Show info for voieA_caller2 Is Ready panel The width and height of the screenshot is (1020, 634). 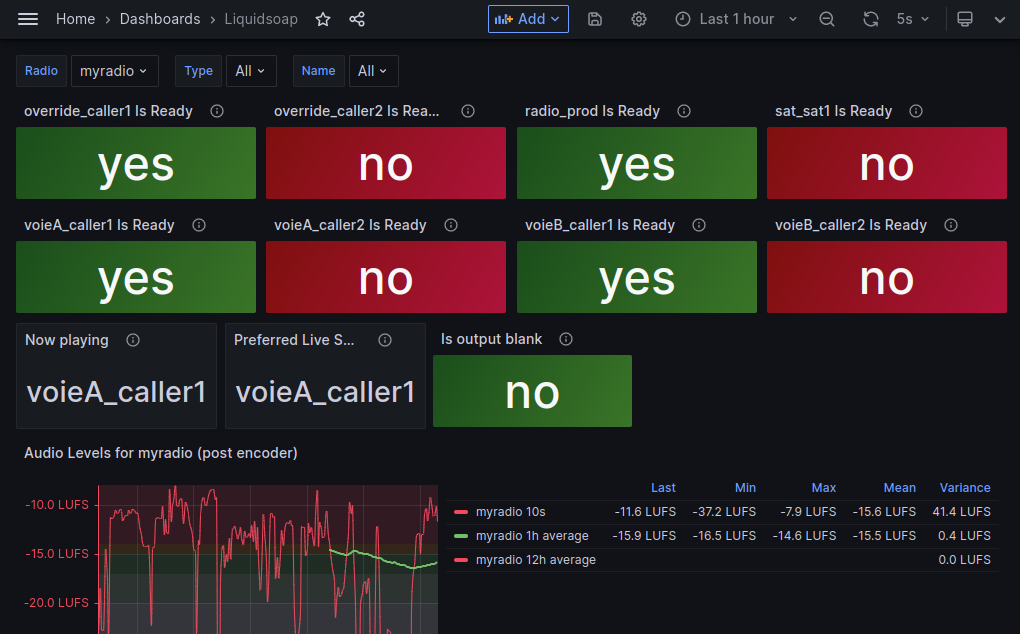tap(451, 225)
